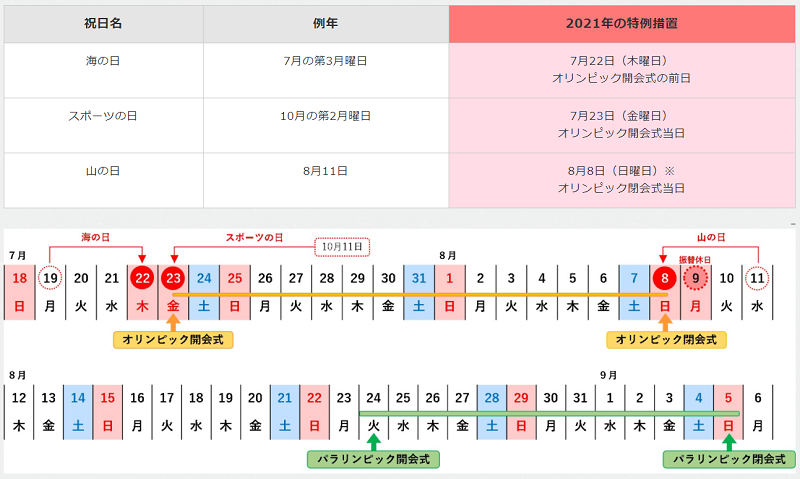The height and width of the screenshot is (479, 800).
Task: Click the red circled 22 date
Action: (143, 278)
